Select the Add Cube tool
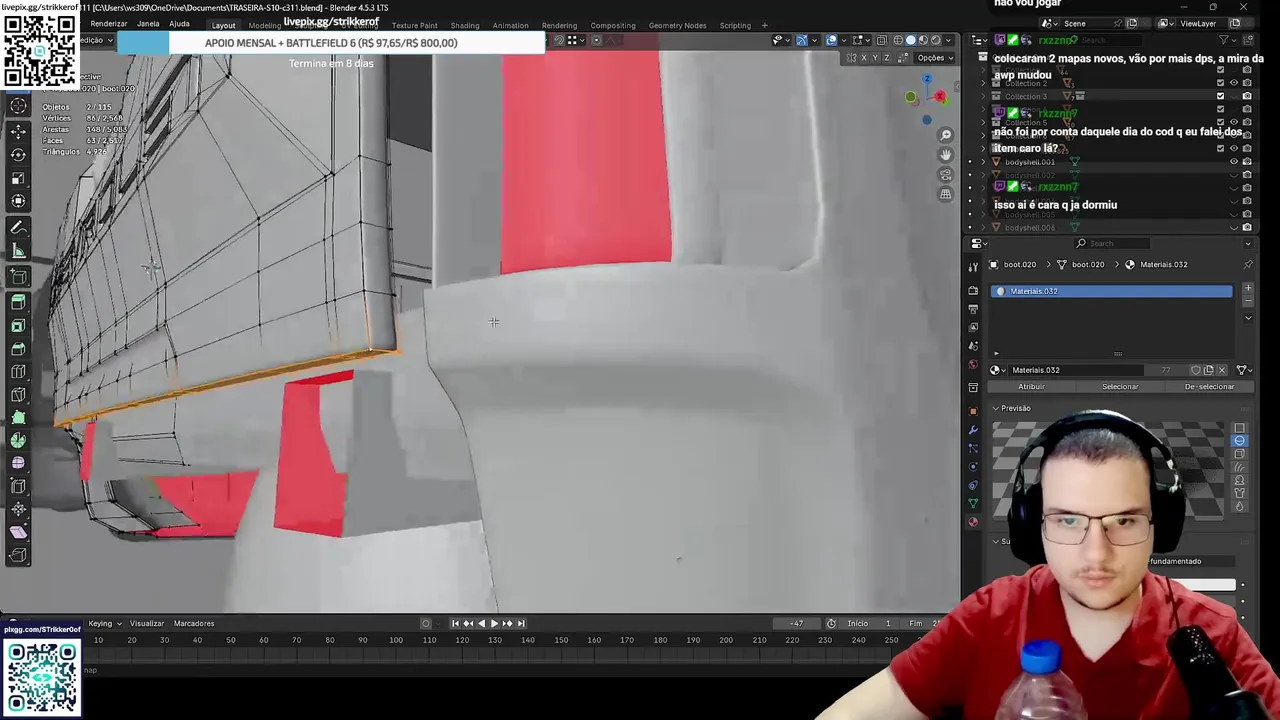This screenshot has height=720, width=1280. click(18, 277)
